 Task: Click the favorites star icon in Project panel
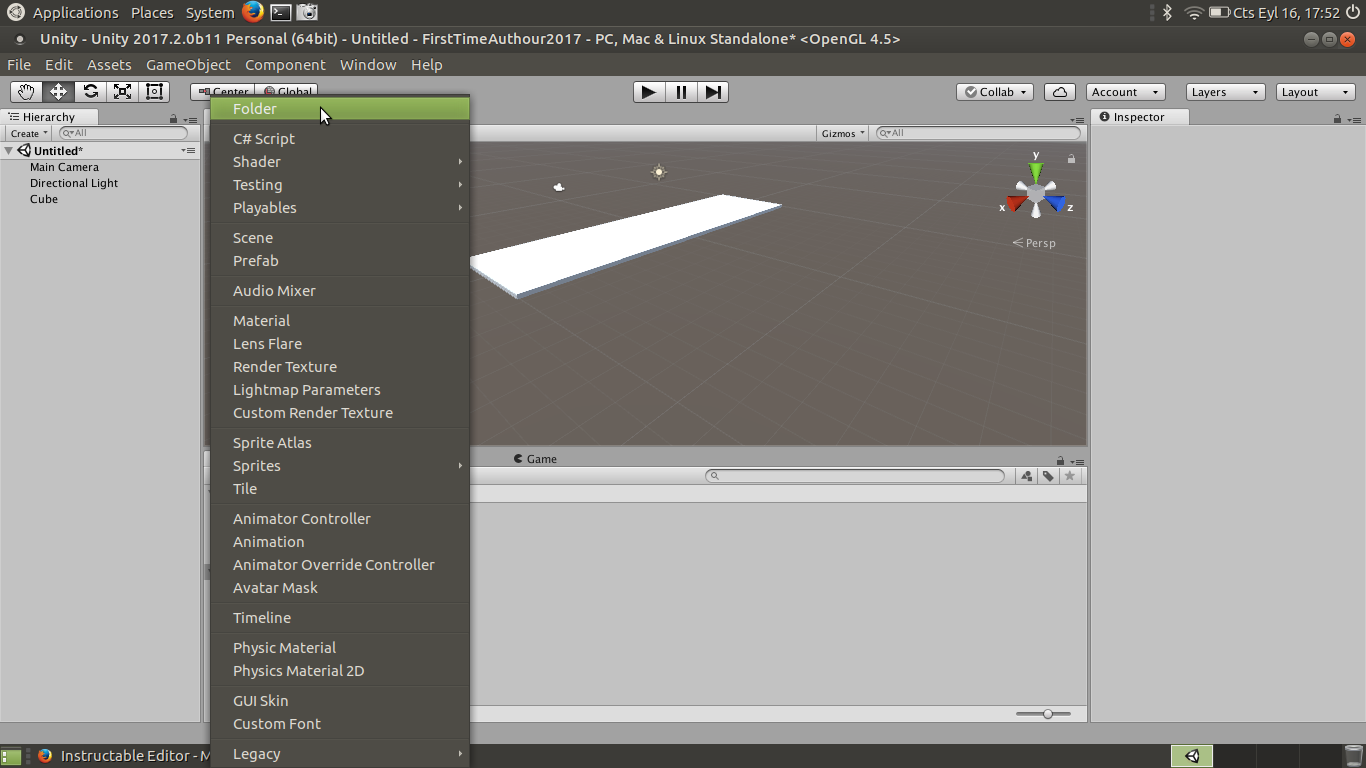(x=1070, y=476)
